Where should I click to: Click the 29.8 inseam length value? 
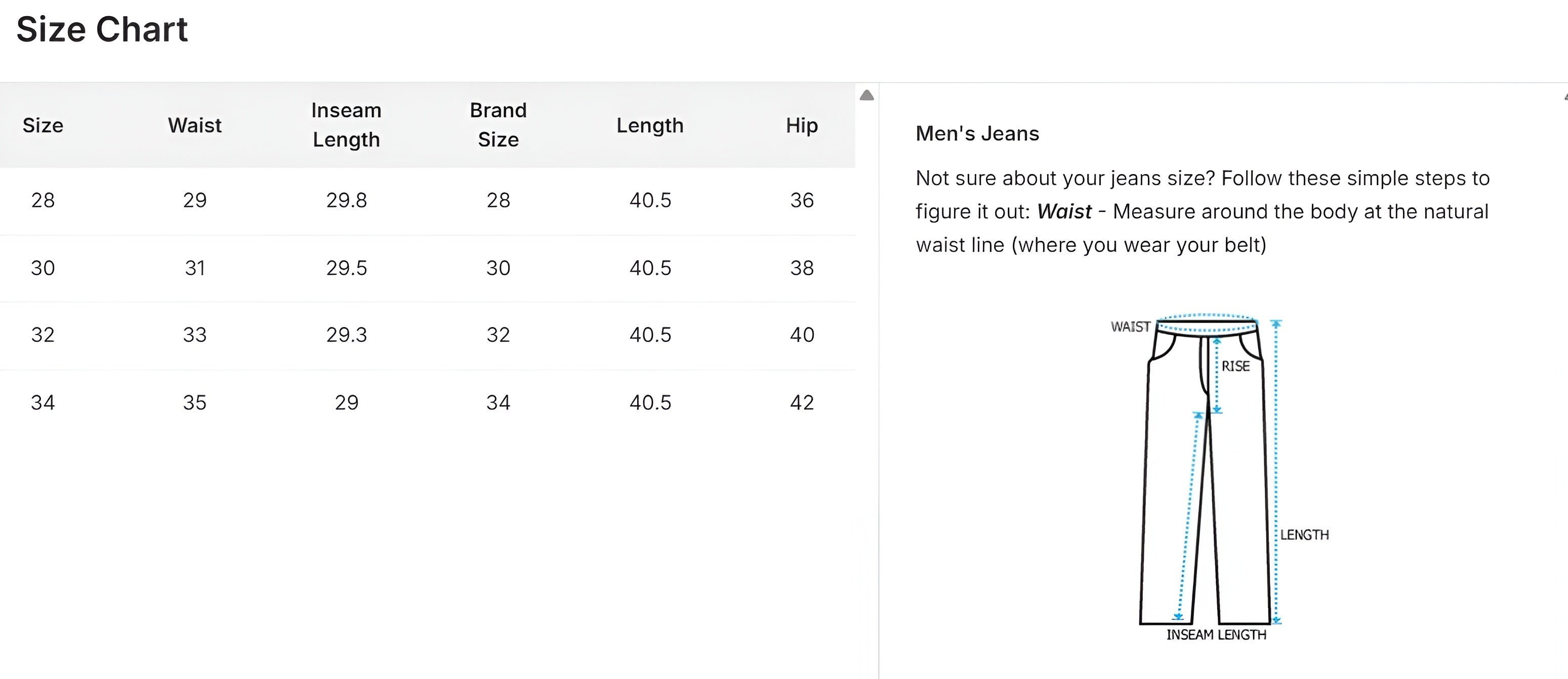click(x=346, y=200)
